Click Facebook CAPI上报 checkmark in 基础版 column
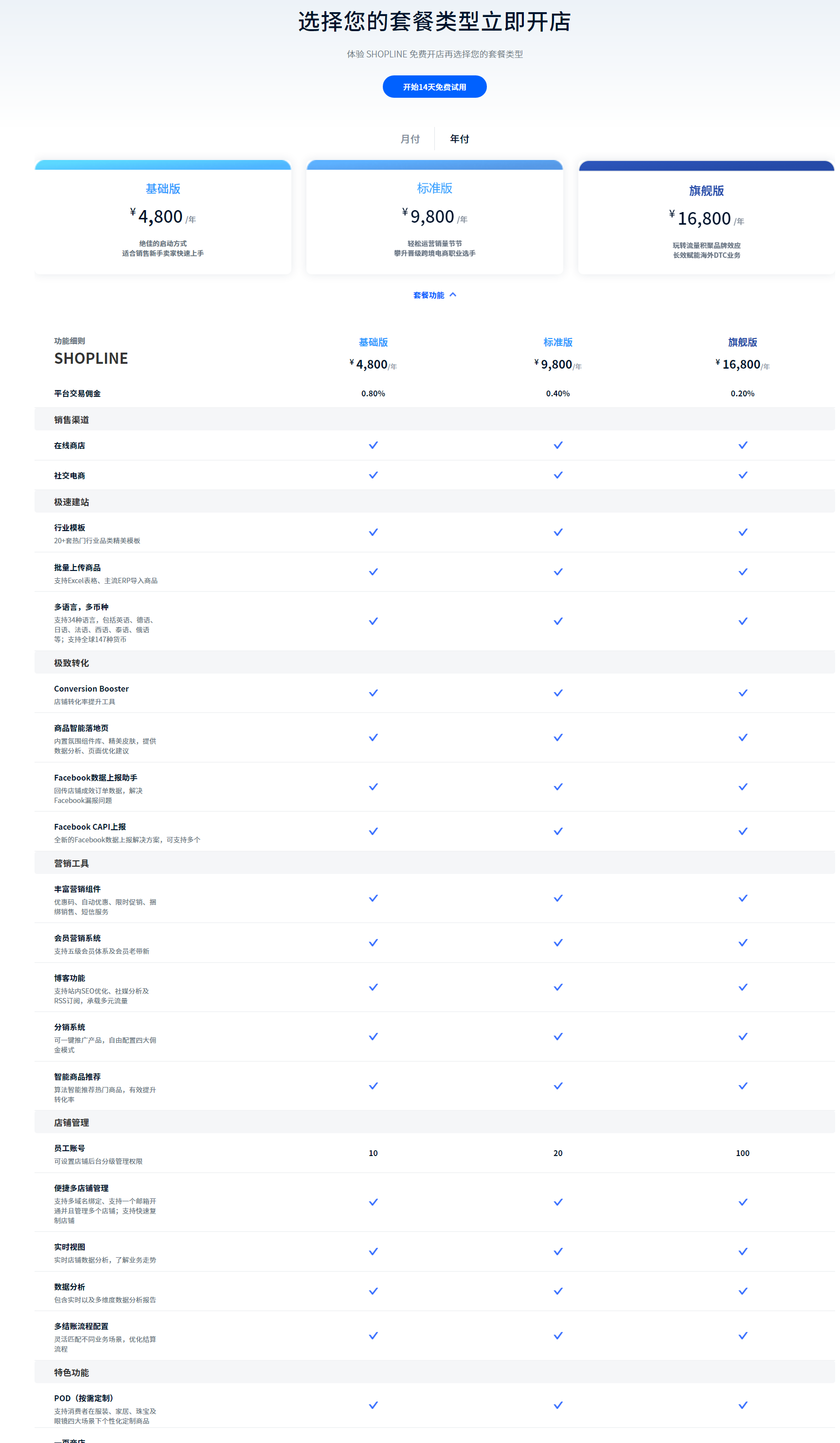The height and width of the screenshot is (1443, 840). [374, 832]
